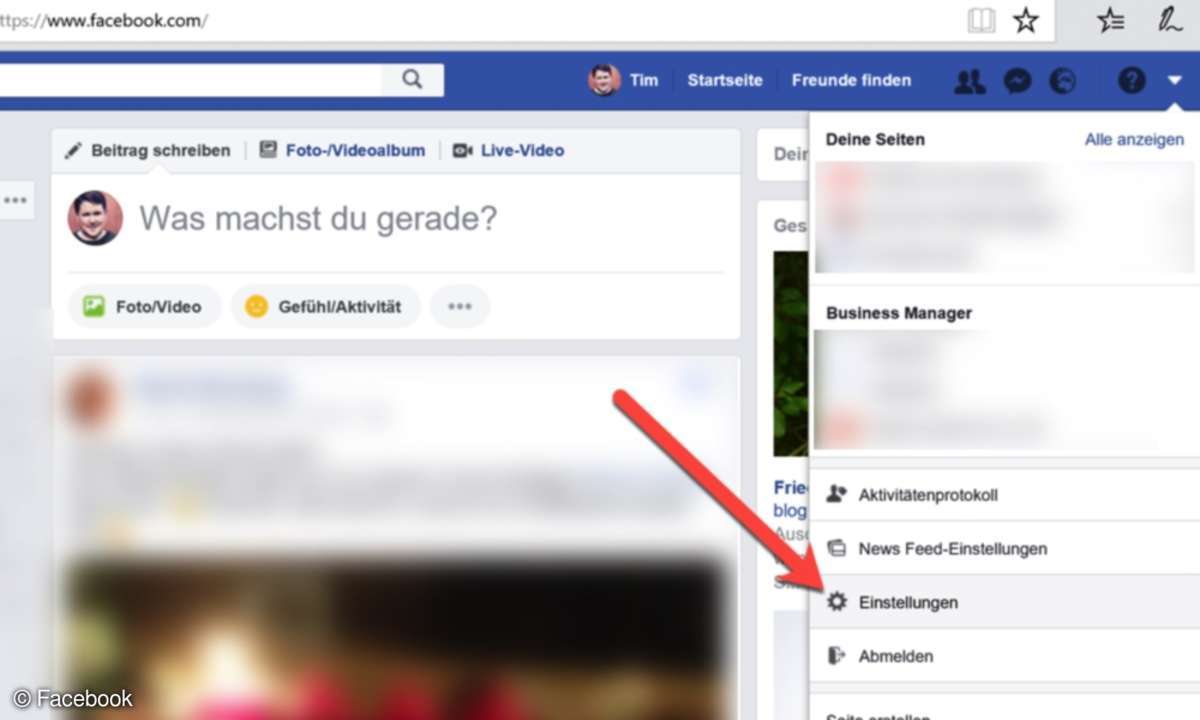Open Freunde finden
Screen dimensions: 1200x720
(x=851, y=80)
